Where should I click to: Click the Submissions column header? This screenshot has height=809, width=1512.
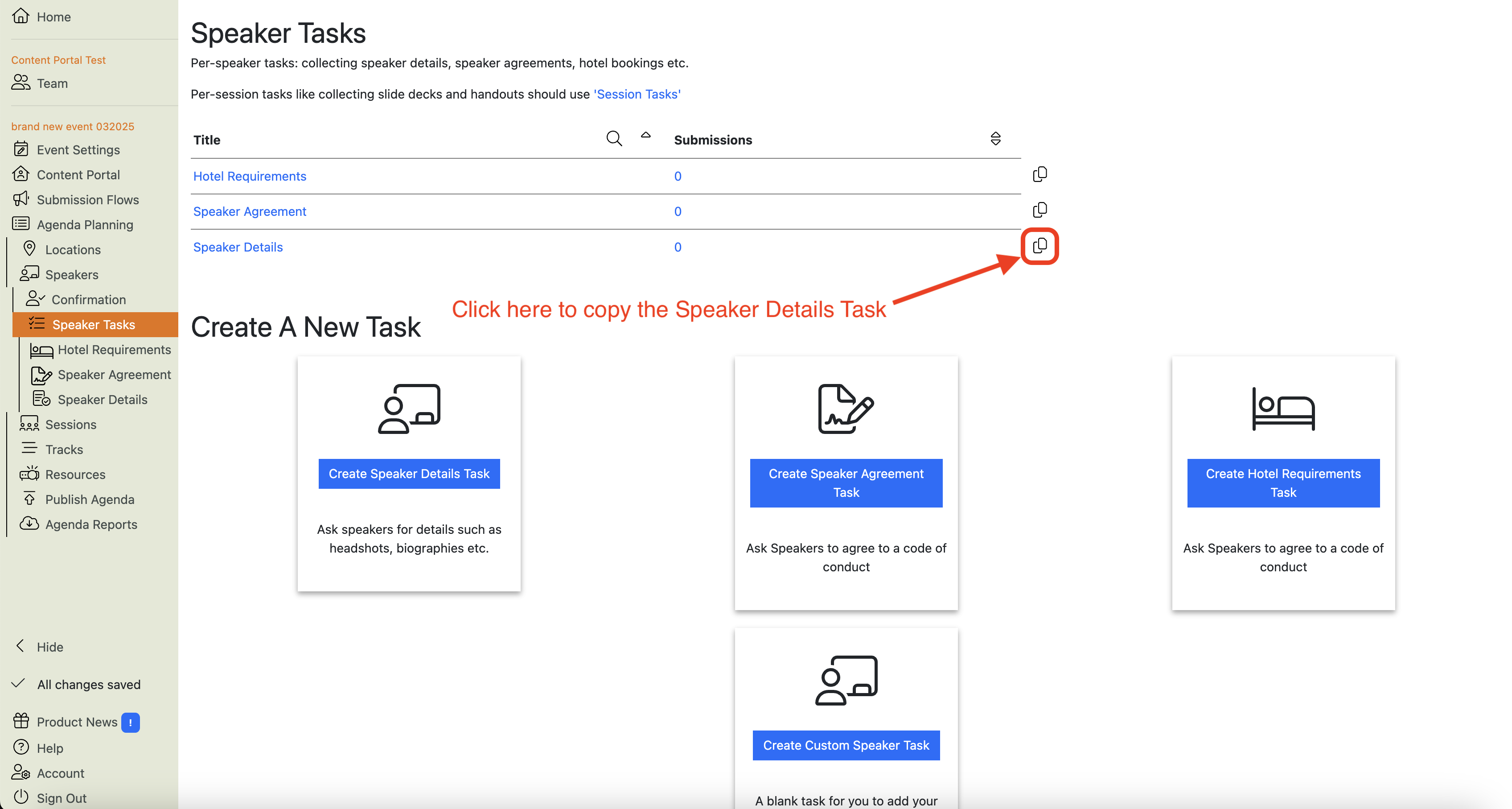pyautogui.click(x=713, y=140)
